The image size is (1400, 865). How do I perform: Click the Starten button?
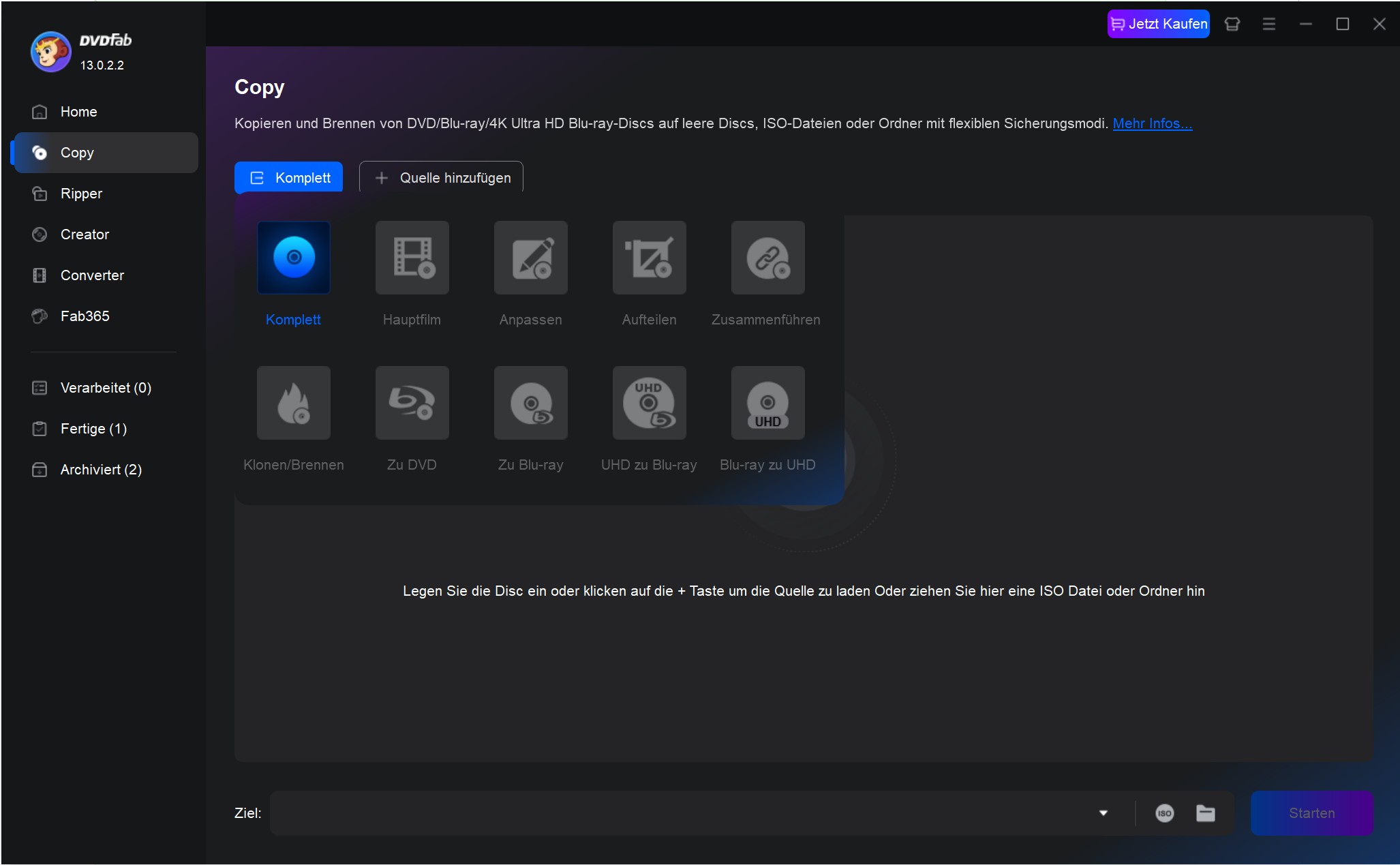click(1311, 813)
